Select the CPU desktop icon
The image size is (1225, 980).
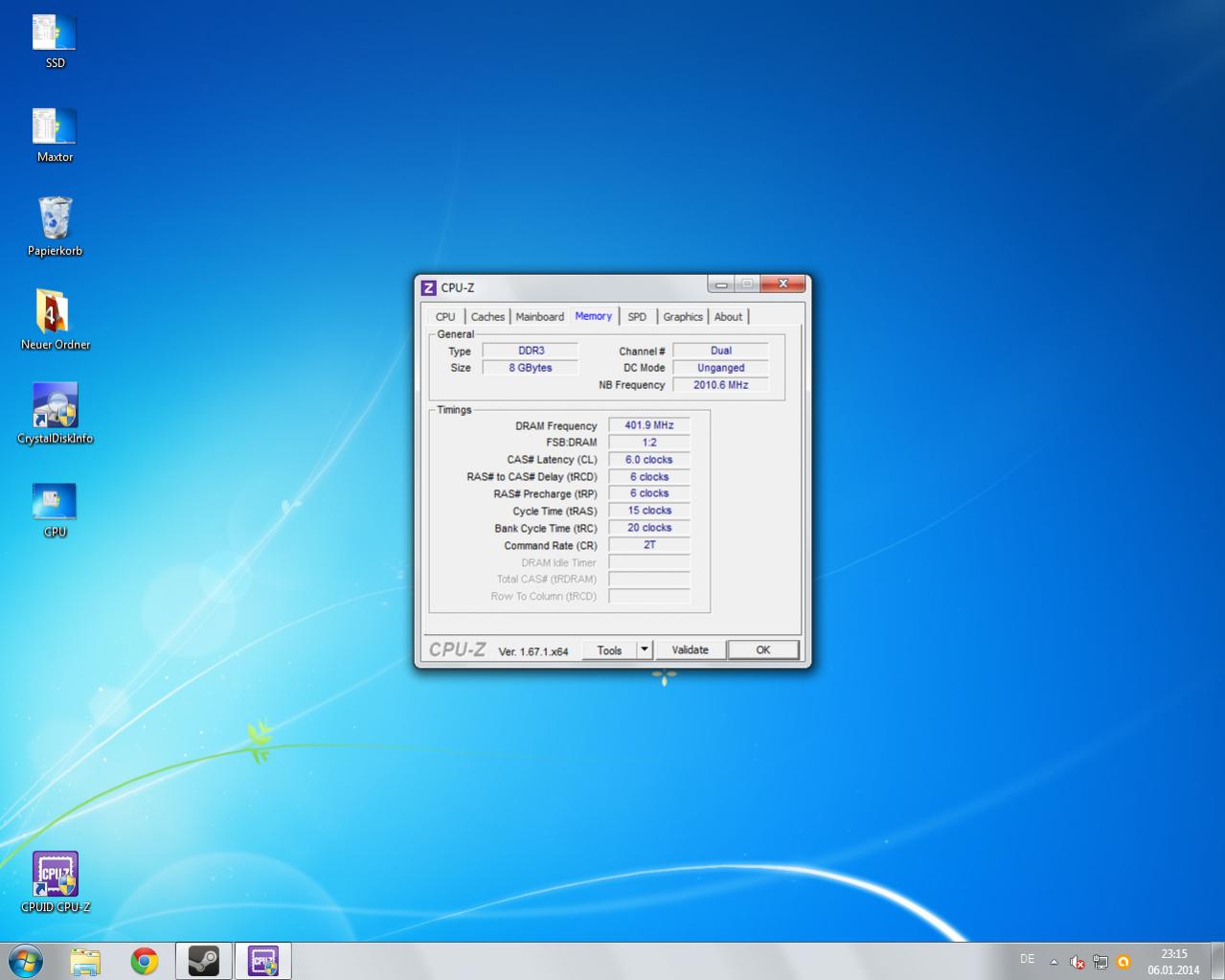tap(55, 510)
